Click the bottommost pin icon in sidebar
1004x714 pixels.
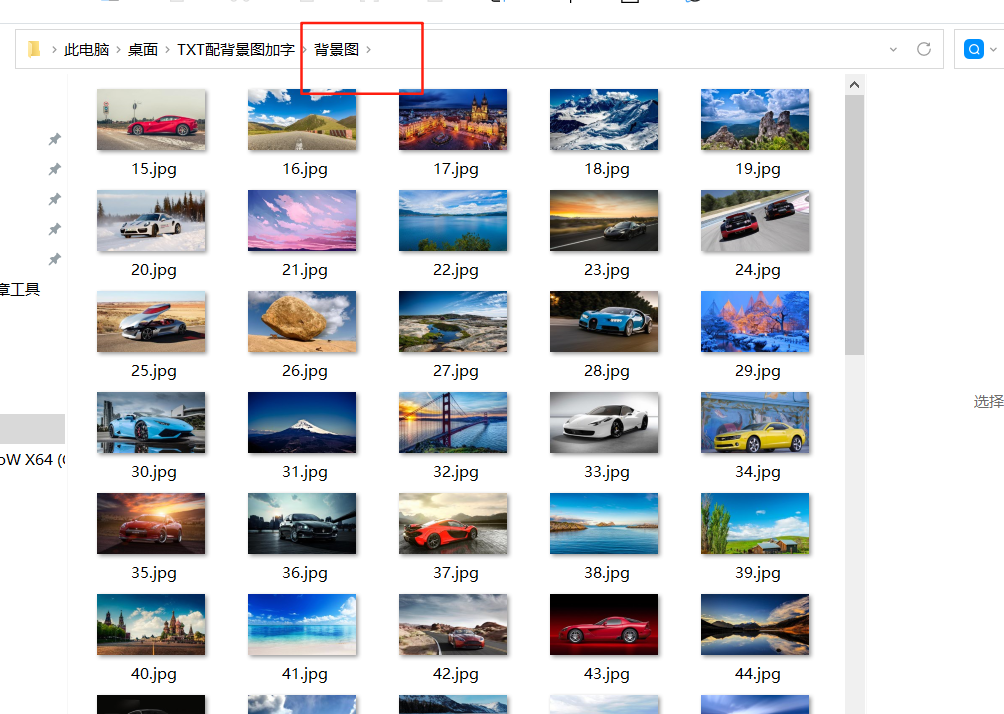[x=55, y=259]
